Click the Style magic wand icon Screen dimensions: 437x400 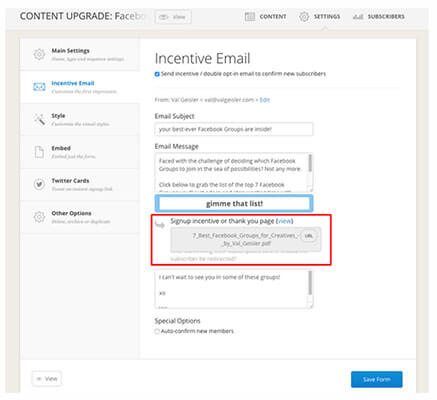(x=39, y=119)
